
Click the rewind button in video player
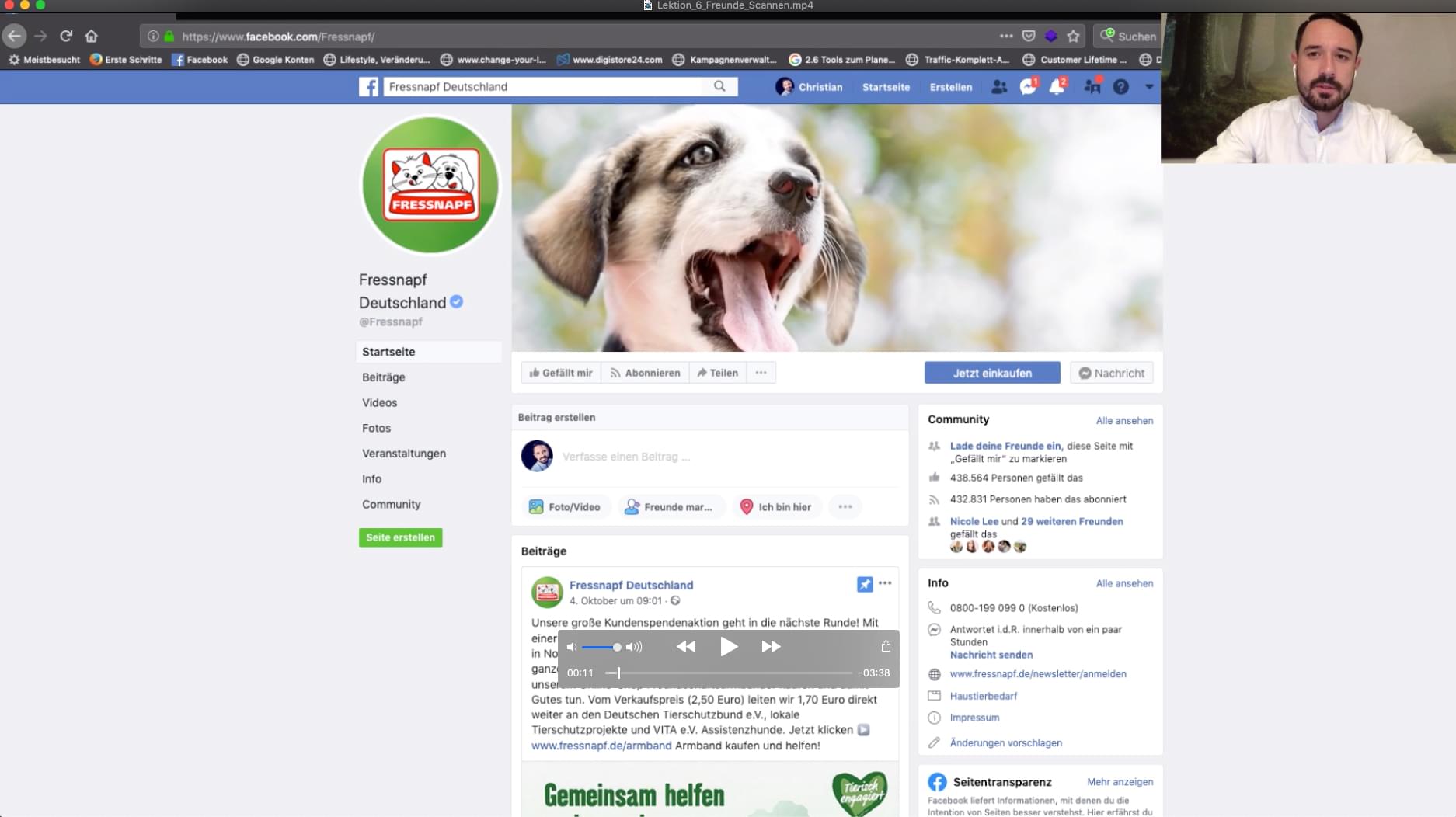pyautogui.click(x=686, y=646)
